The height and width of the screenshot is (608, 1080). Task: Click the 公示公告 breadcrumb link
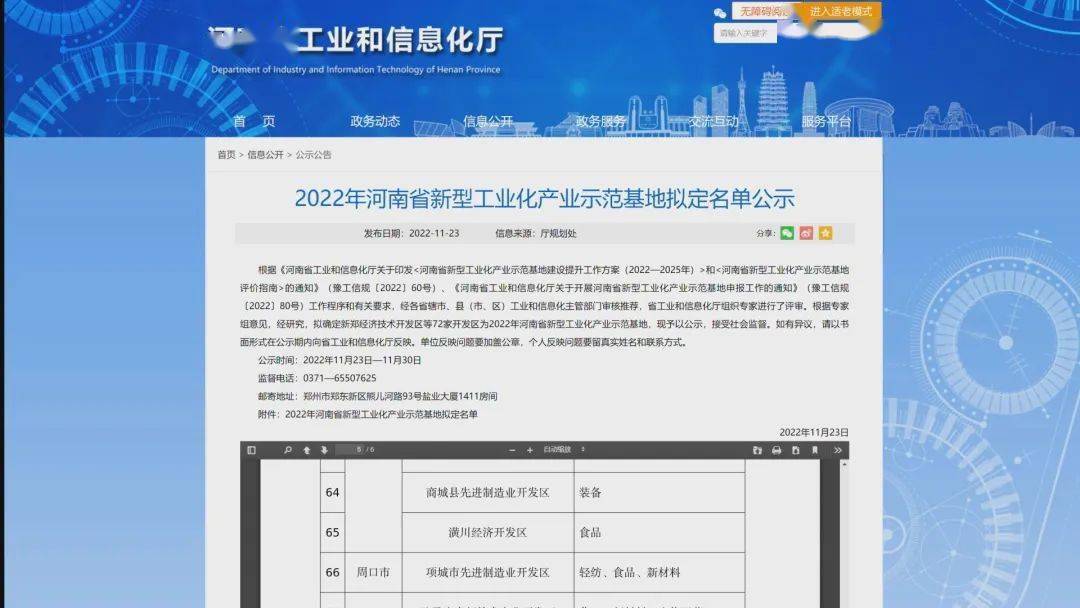313,155
